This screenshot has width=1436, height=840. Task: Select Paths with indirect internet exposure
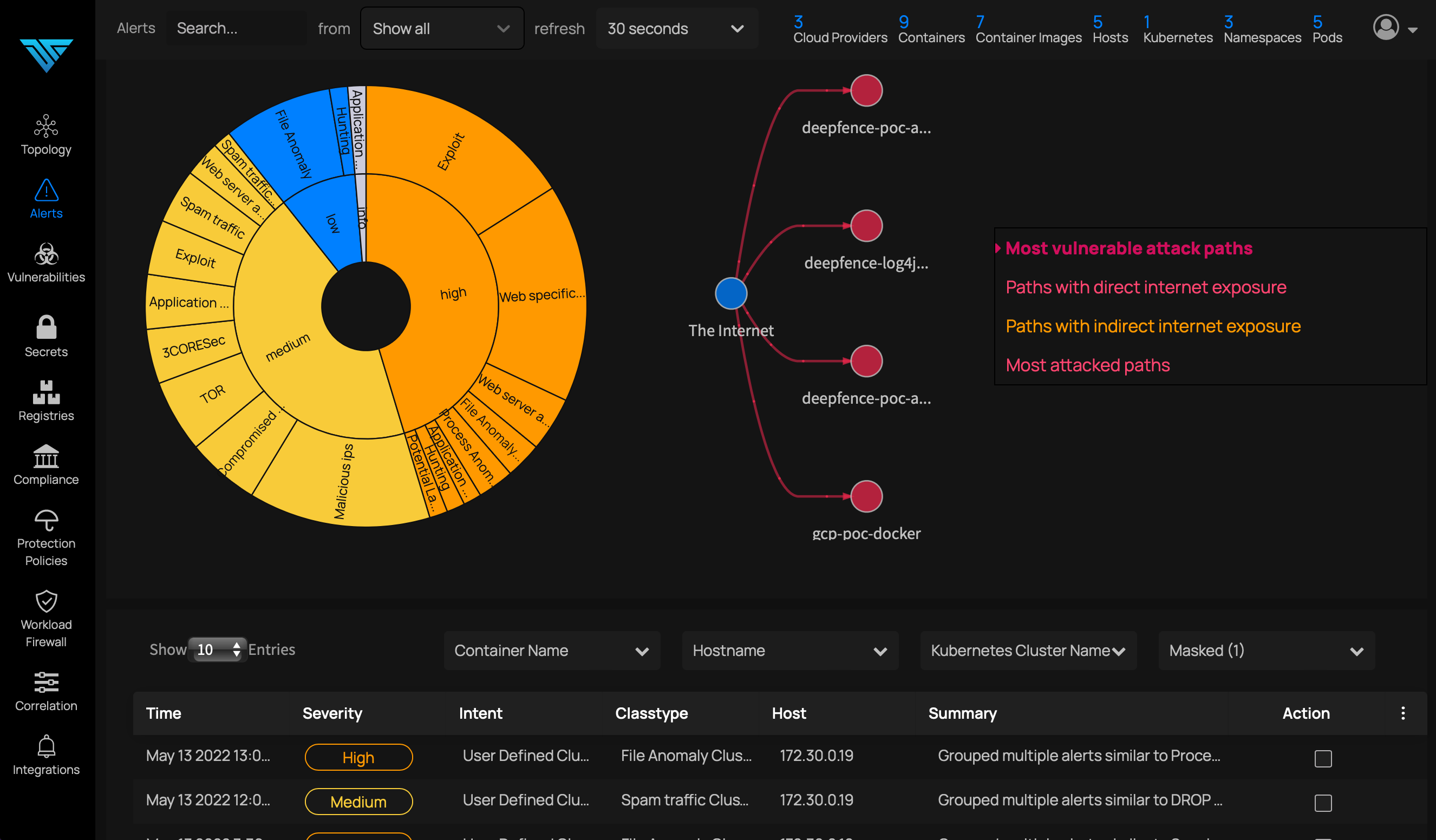[x=1153, y=326]
